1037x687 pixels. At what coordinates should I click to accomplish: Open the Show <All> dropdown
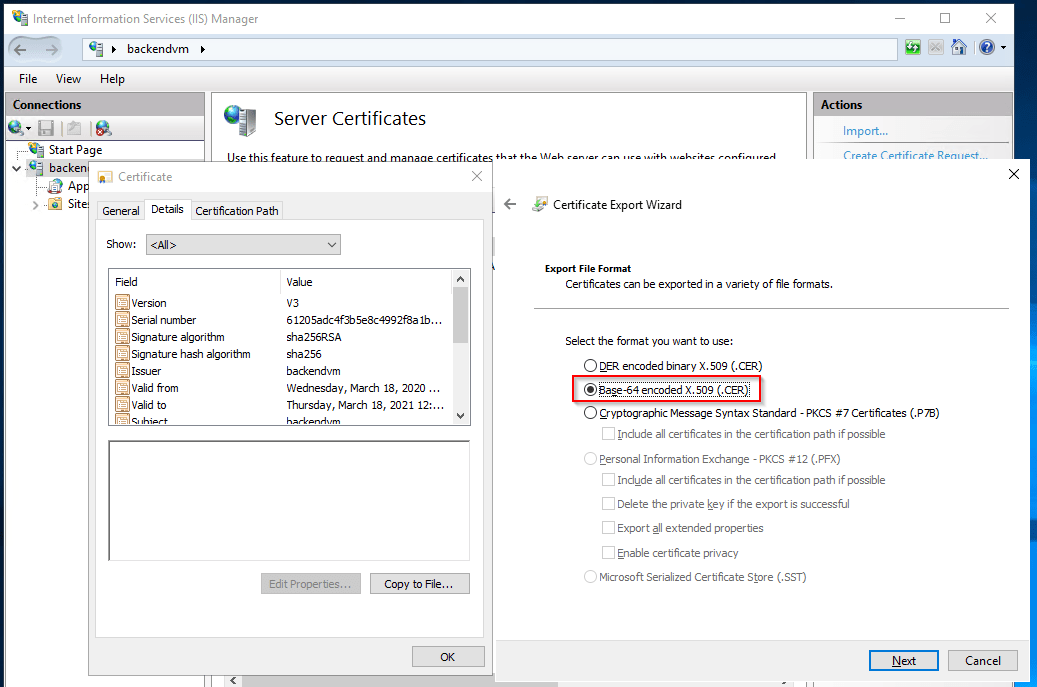coord(243,245)
